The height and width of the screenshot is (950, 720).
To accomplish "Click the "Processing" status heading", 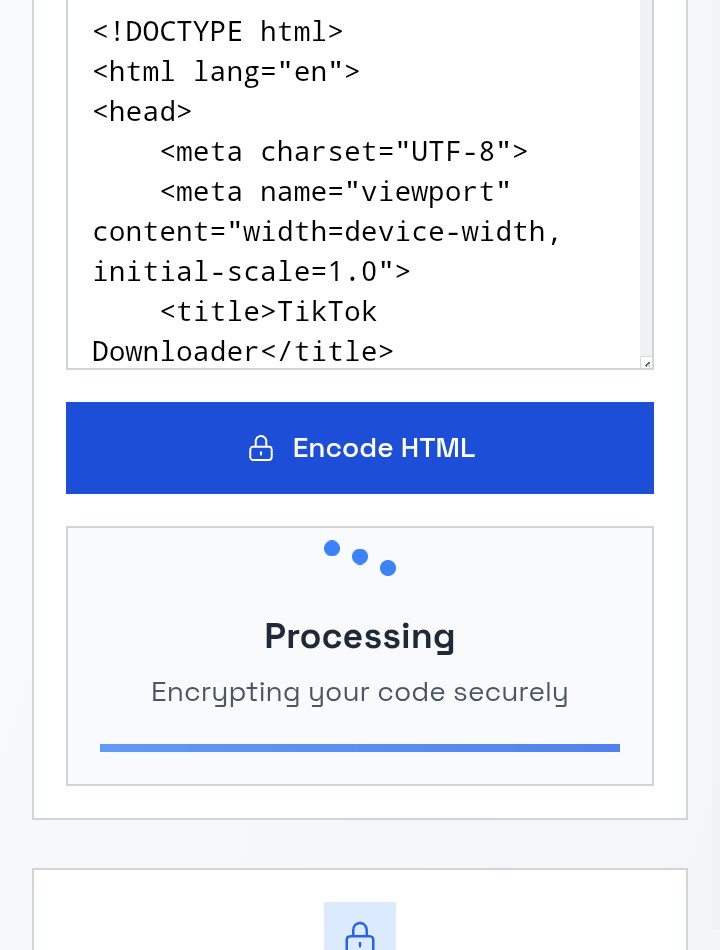I will pos(360,636).
